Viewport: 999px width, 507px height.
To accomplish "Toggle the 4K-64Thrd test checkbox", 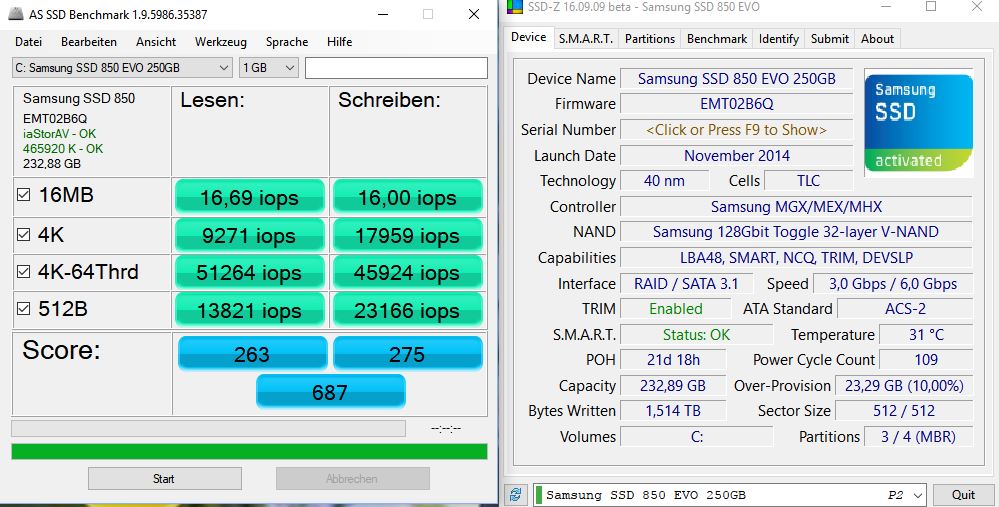I will pyautogui.click(x=24, y=272).
